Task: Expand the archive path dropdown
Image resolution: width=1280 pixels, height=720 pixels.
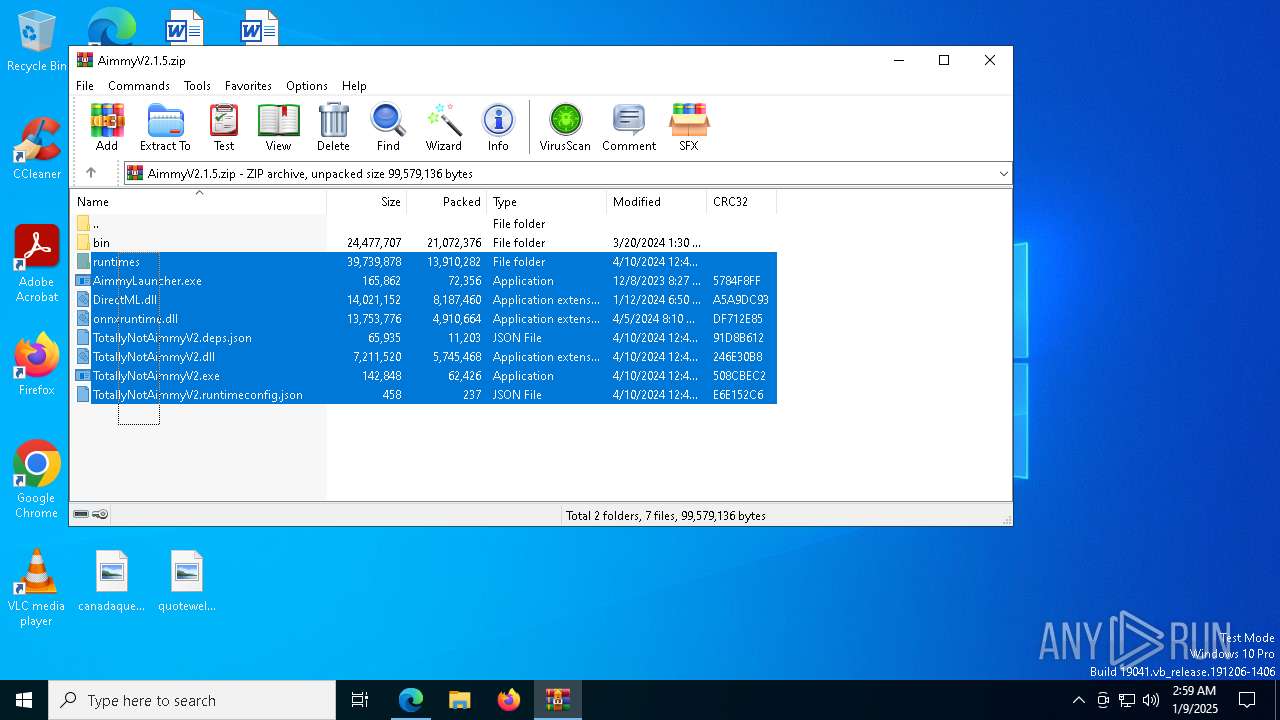Action: pyautogui.click(x=1003, y=173)
